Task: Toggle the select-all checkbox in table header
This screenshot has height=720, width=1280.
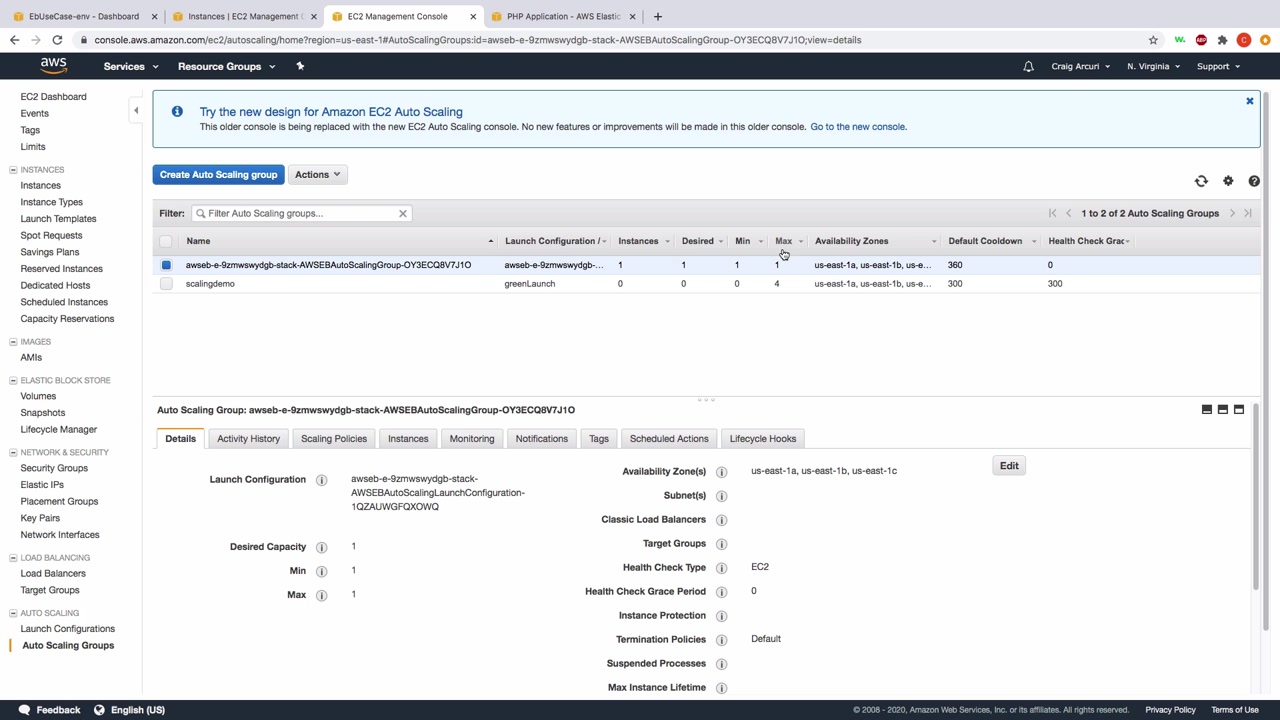Action: click(166, 241)
